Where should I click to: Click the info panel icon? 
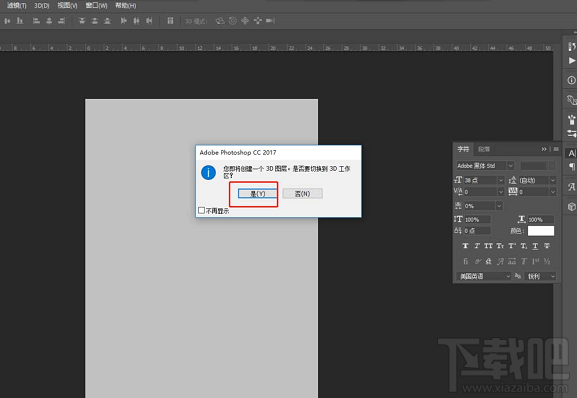point(571,80)
